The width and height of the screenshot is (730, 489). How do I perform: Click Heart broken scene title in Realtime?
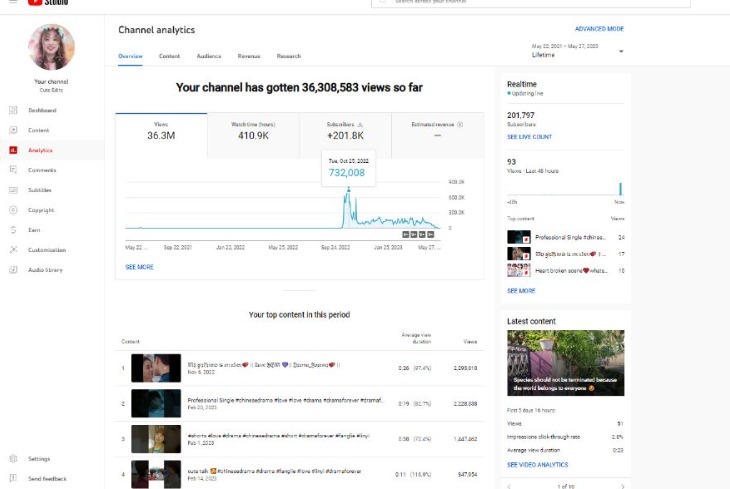(x=571, y=270)
